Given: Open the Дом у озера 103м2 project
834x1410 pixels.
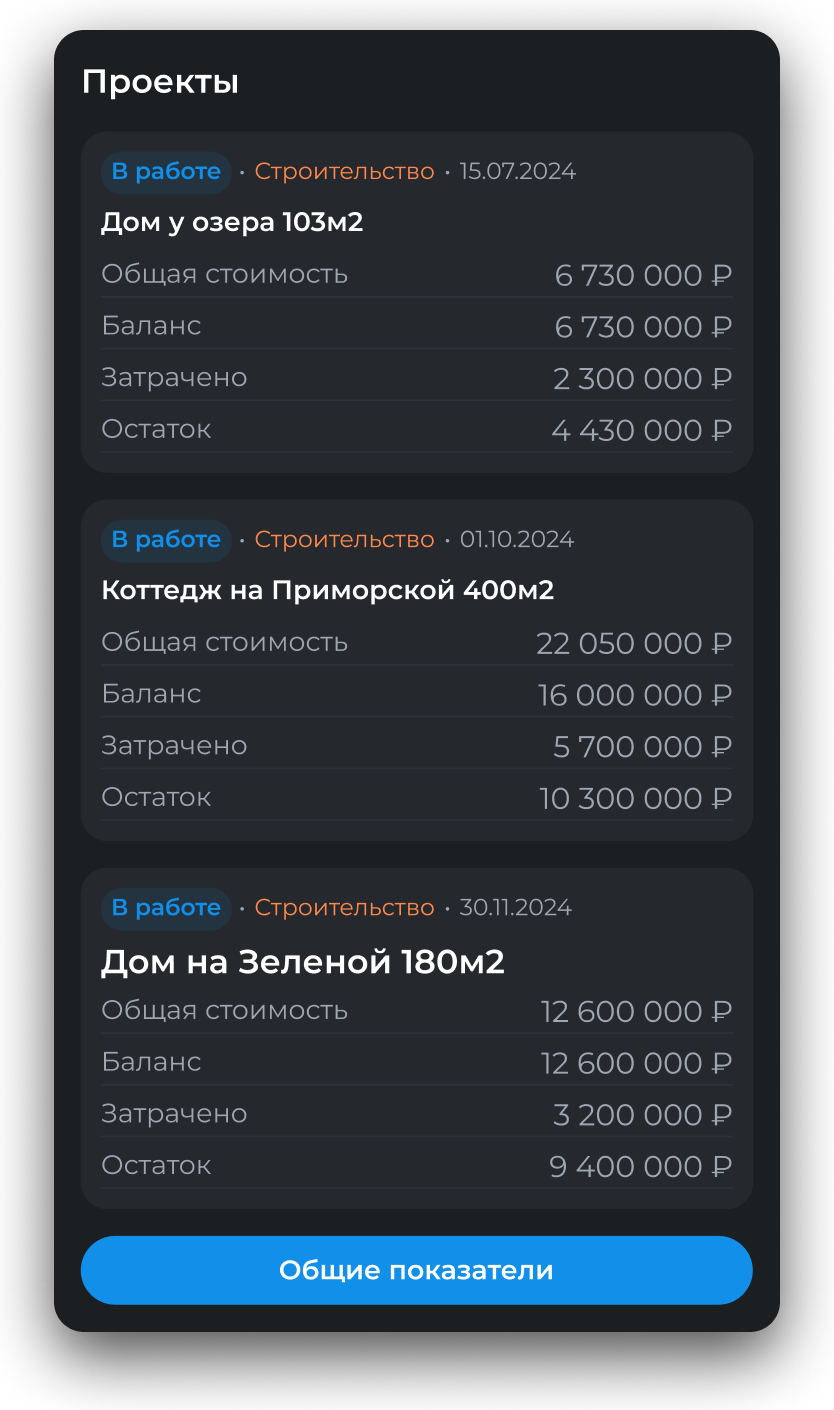Looking at the screenshot, I should click(x=232, y=222).
